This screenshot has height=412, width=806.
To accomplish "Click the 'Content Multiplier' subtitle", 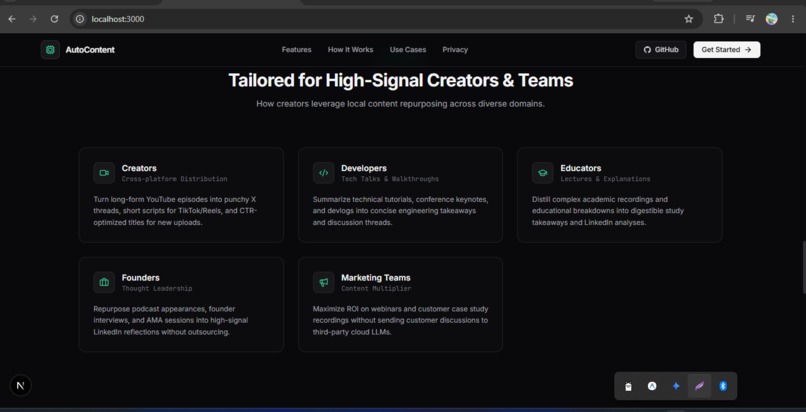I will [376, 289].
